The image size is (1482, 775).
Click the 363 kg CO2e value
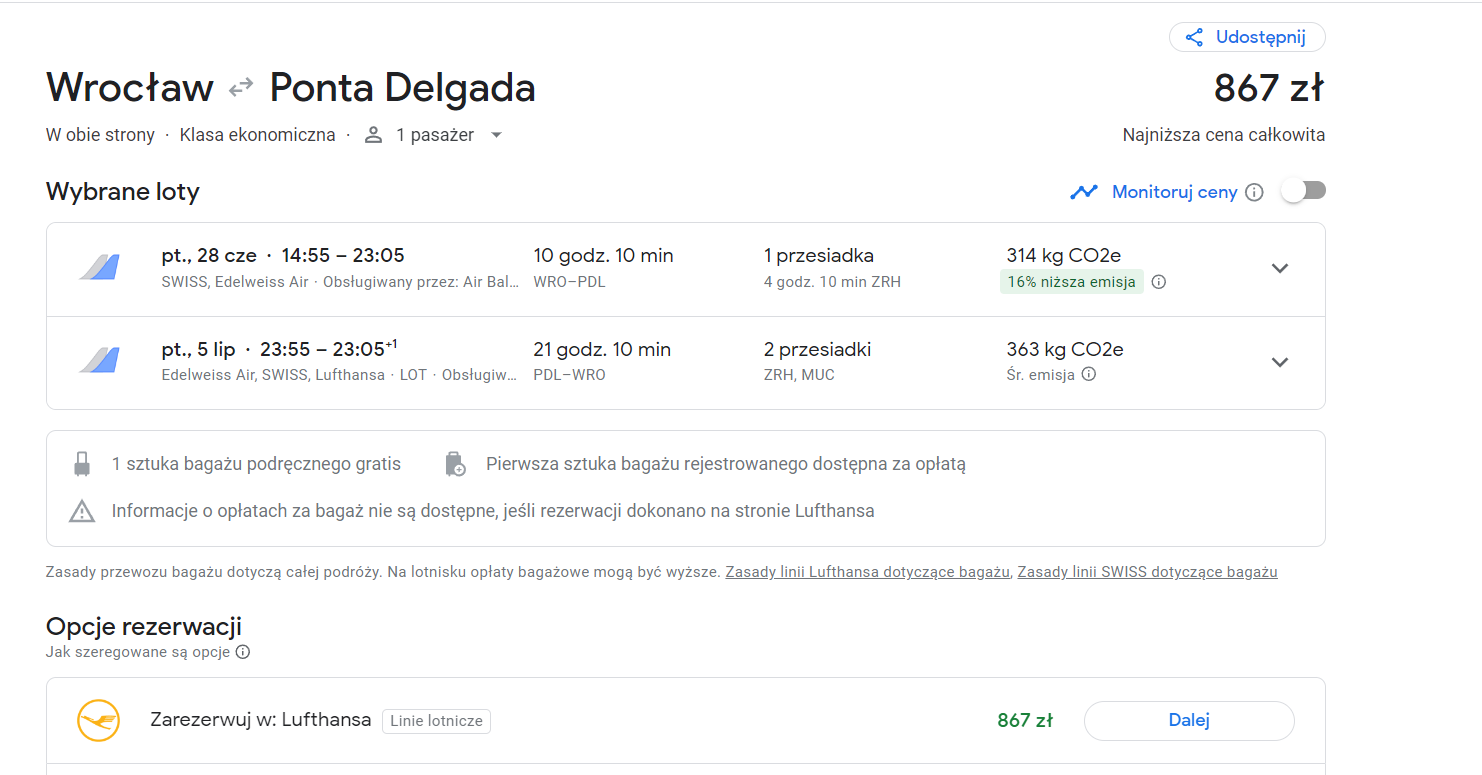click(x=1064, y=349)
